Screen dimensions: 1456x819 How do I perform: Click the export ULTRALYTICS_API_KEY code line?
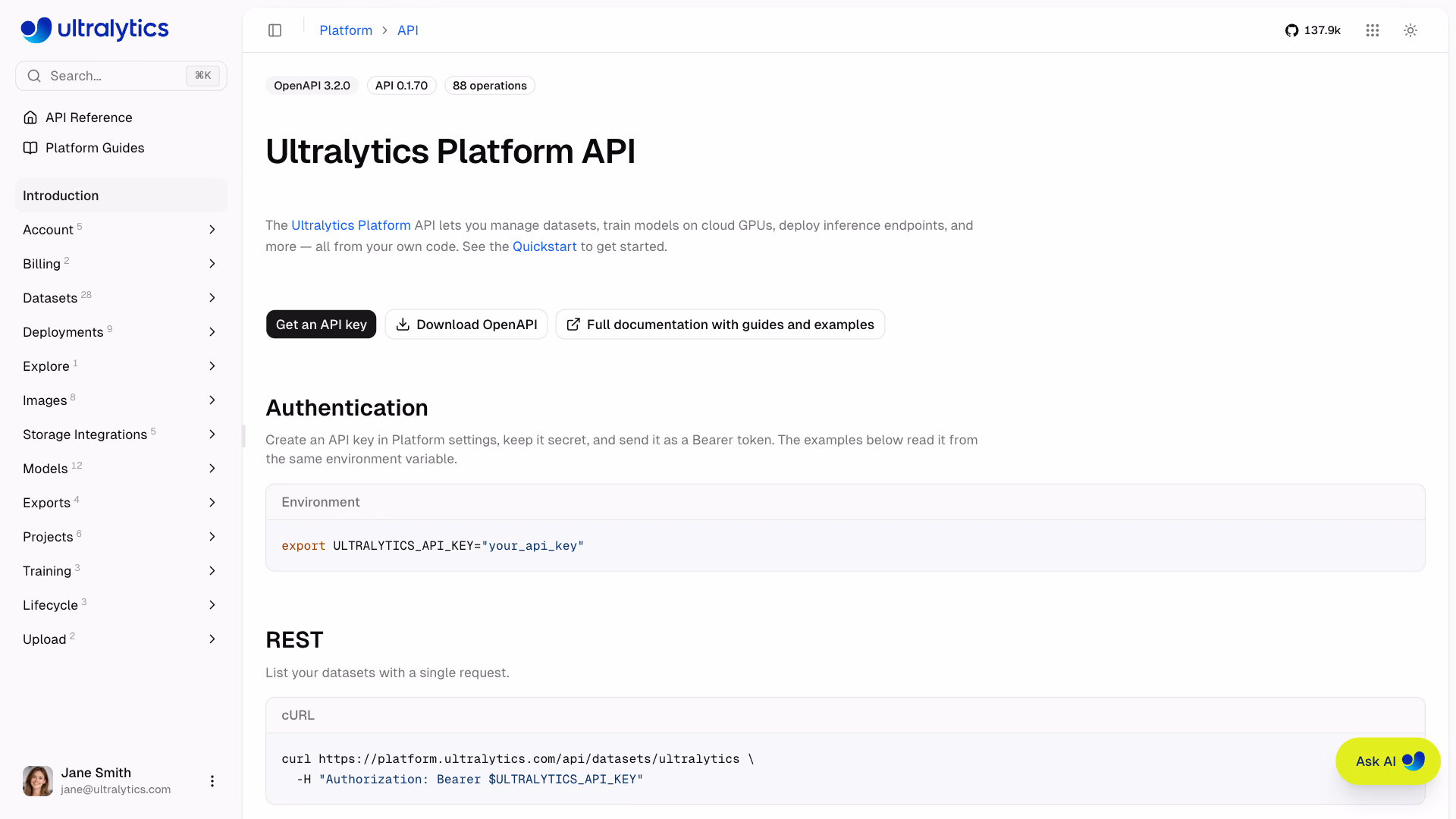[x=433, y=546]
